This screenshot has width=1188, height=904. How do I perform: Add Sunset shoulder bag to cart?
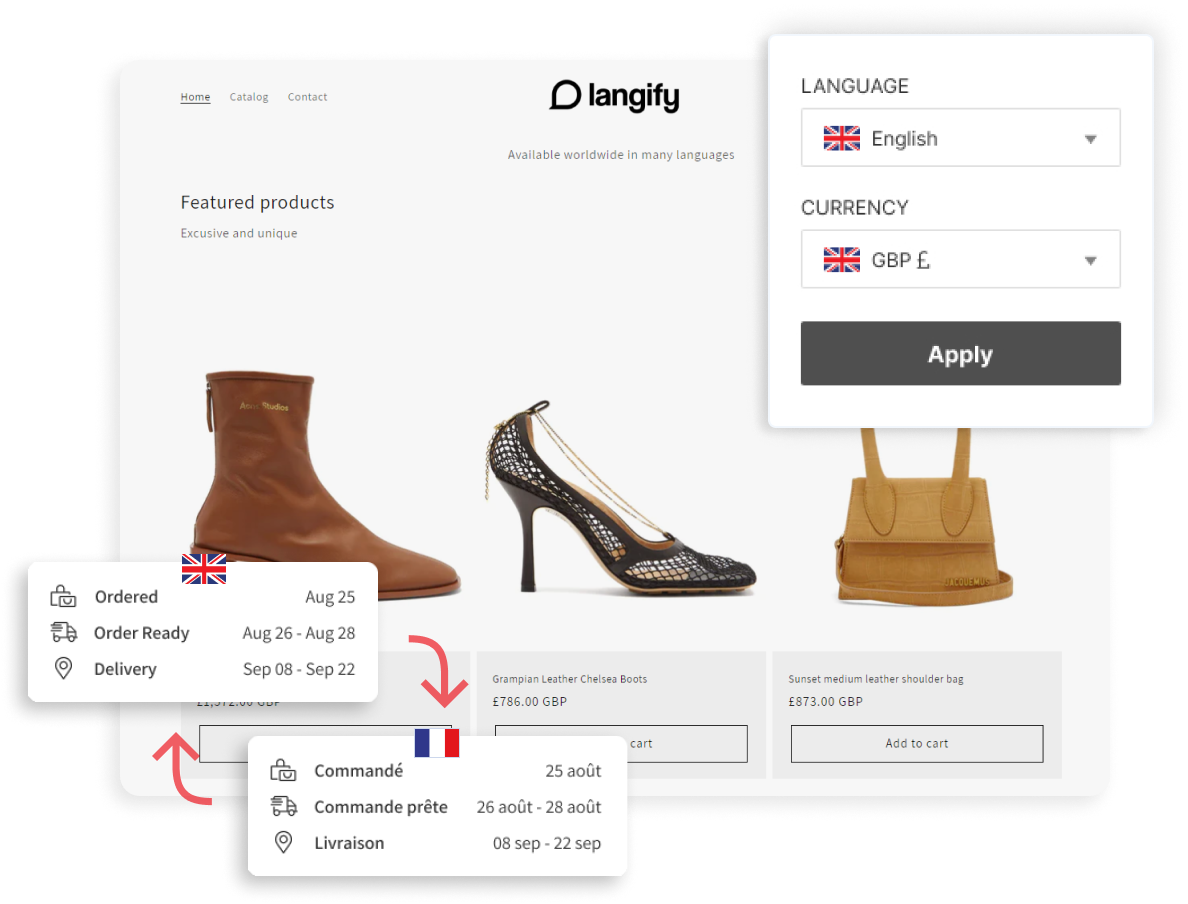click(916, 743)
